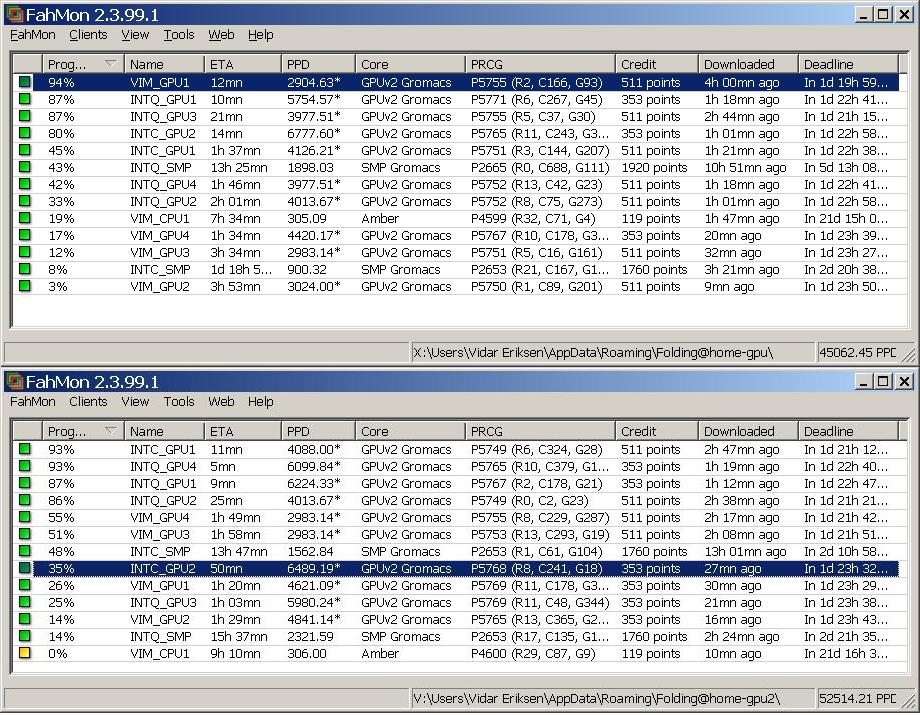Screen dimensions: 920x715
Task: Click green status icon for INTC_SMP 48% row, bottom window
Action: pyautogui.click(x=25, y=551)
